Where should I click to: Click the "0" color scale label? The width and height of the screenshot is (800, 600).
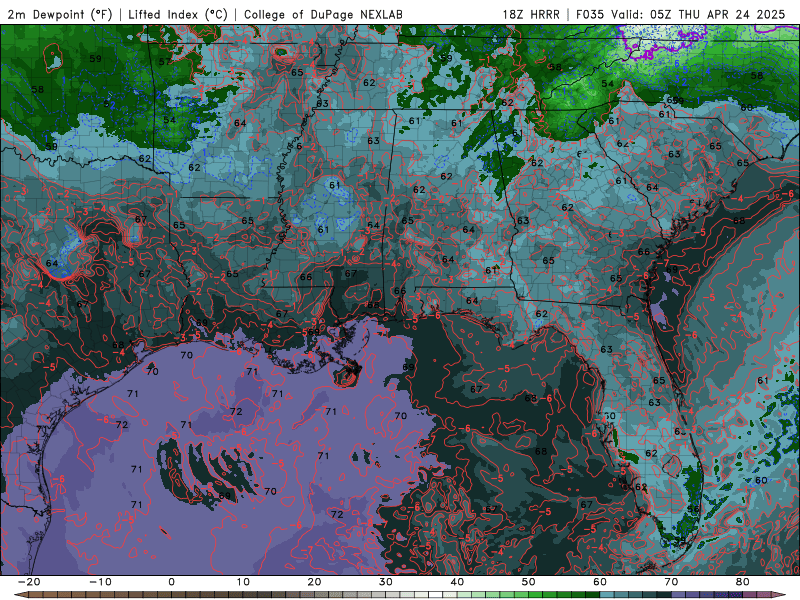coord(171,582)
